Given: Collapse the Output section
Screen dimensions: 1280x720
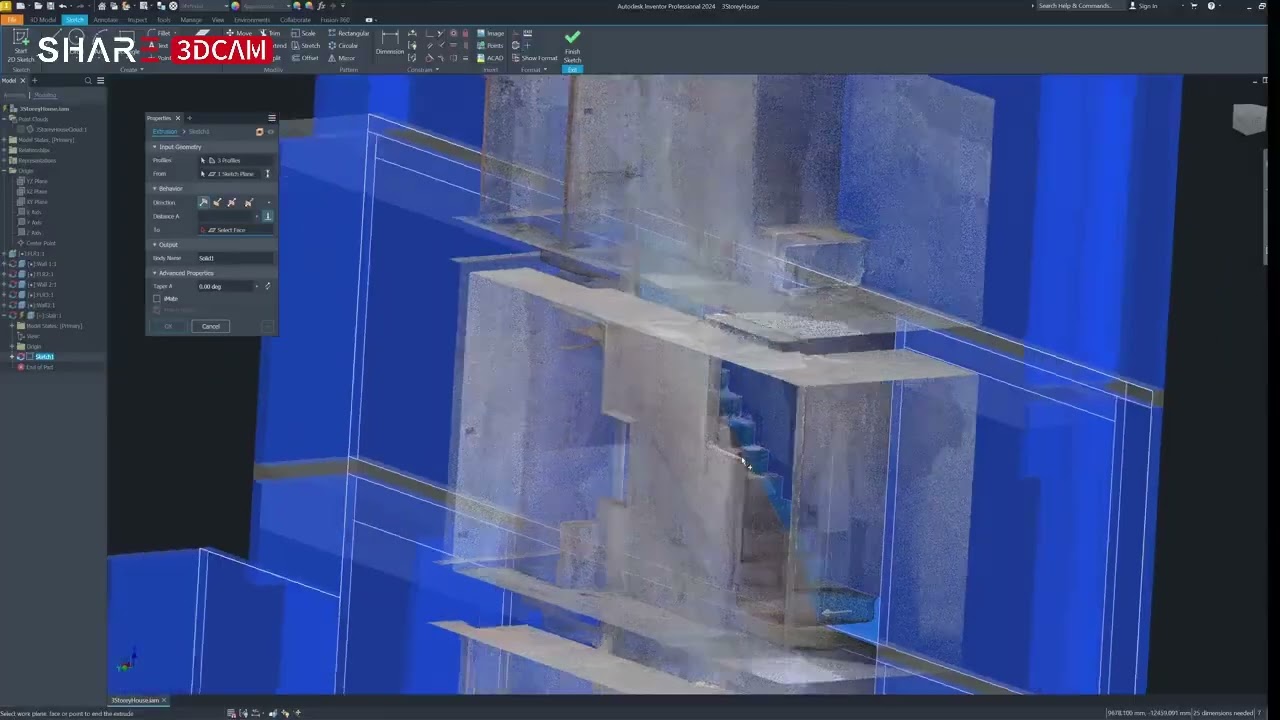Looking at the screenshot, I should 155,245.
